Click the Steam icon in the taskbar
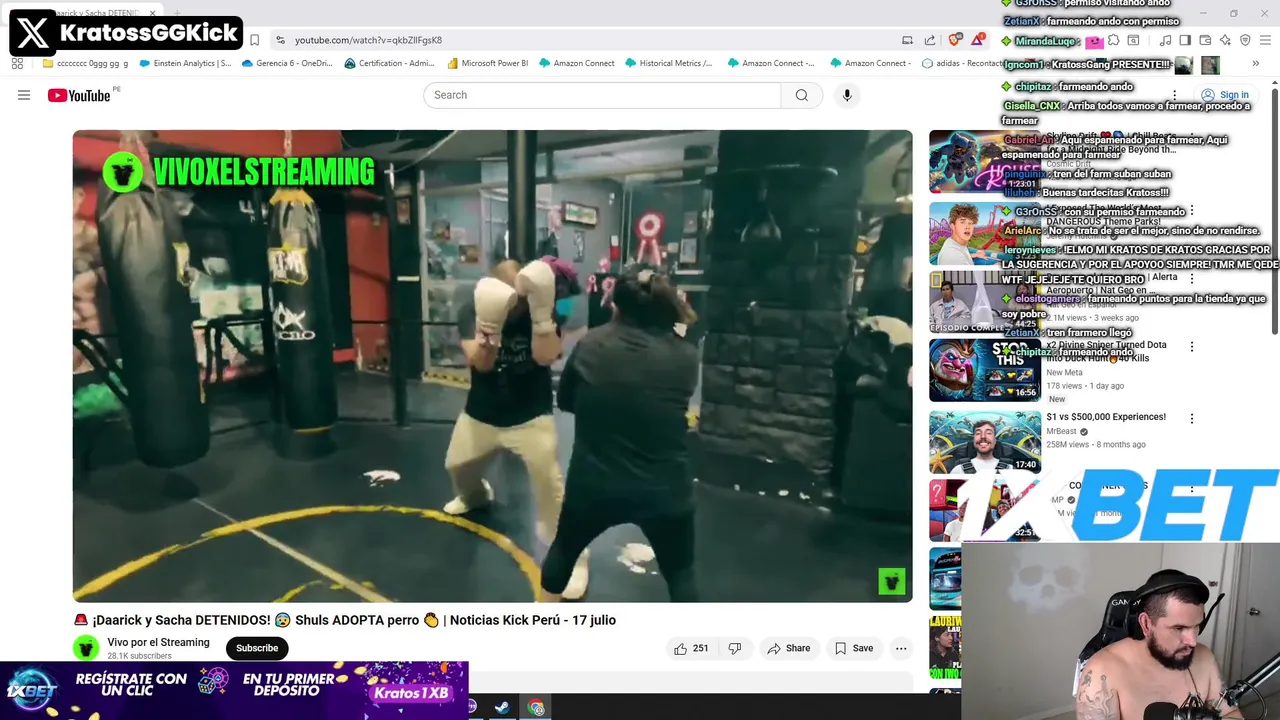 (x=502, y=708)
